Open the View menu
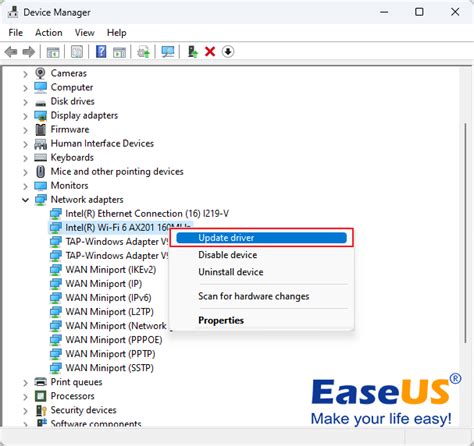 pyautogui.click(x=85, y=33)
